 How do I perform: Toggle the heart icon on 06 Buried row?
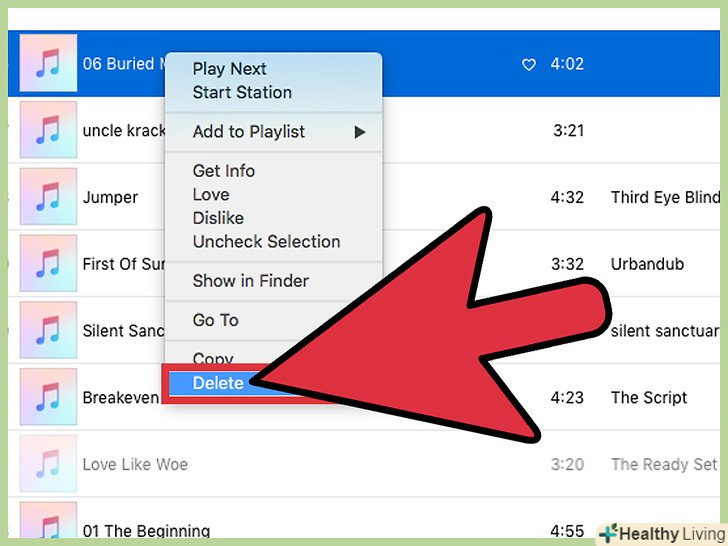pyautogui.click(x=529, y=65)
